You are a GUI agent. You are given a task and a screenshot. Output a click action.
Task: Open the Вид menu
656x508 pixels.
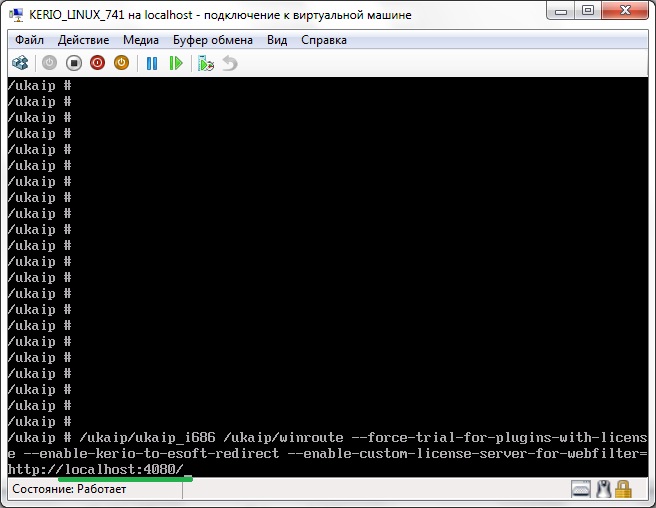pyautogui.click(x=277, y=40)
